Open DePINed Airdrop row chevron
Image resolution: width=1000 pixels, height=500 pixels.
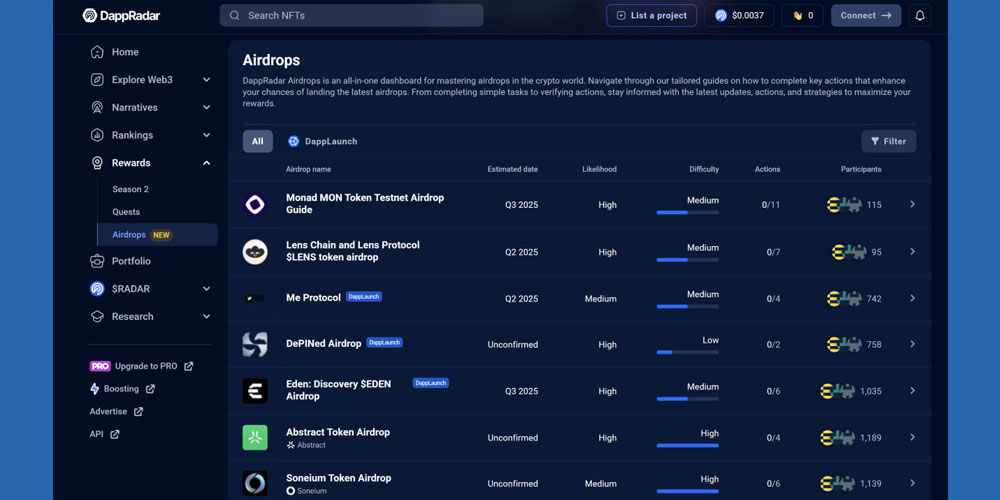point(913,344)
